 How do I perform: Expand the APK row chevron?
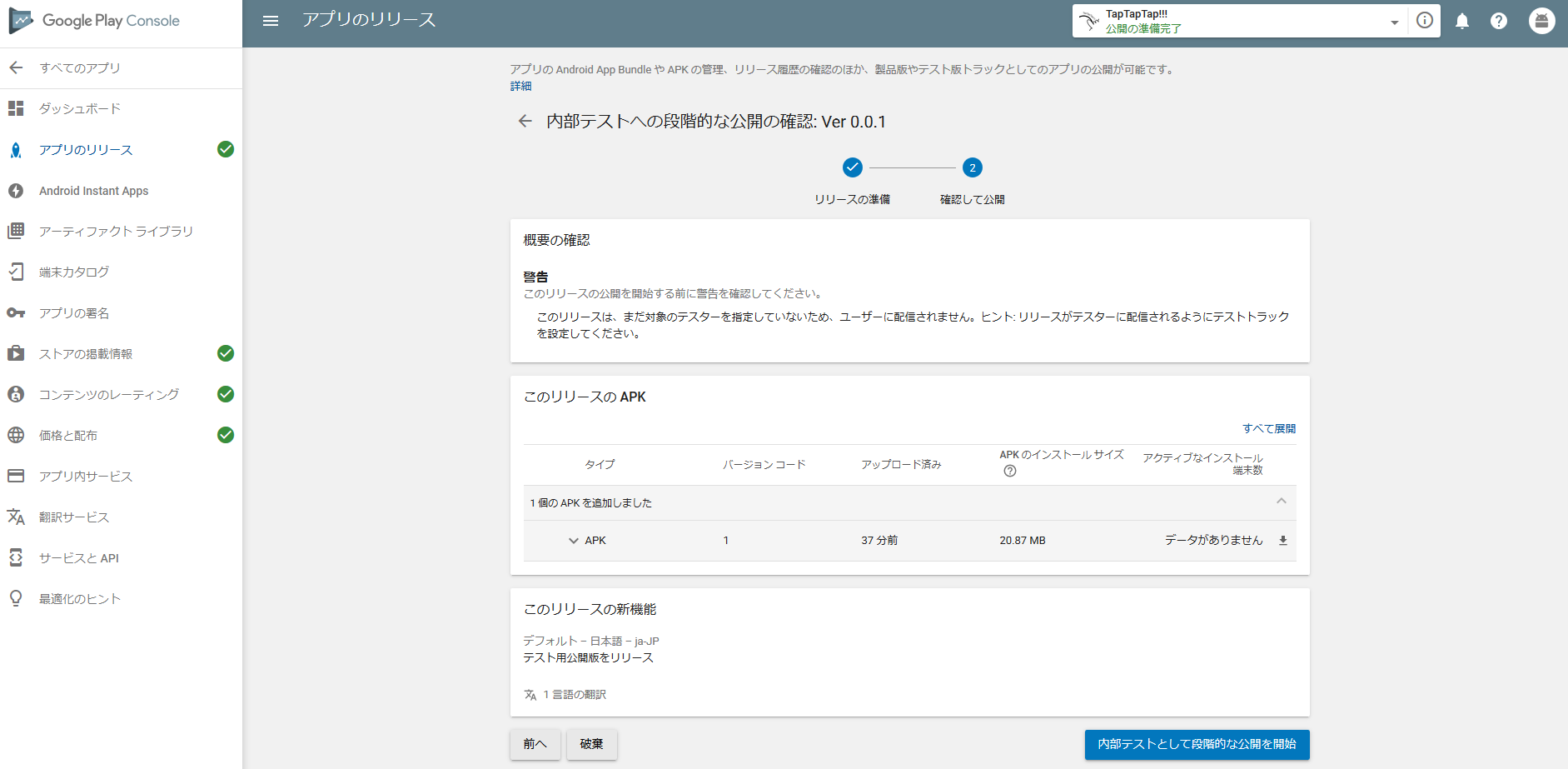point(573,541)
